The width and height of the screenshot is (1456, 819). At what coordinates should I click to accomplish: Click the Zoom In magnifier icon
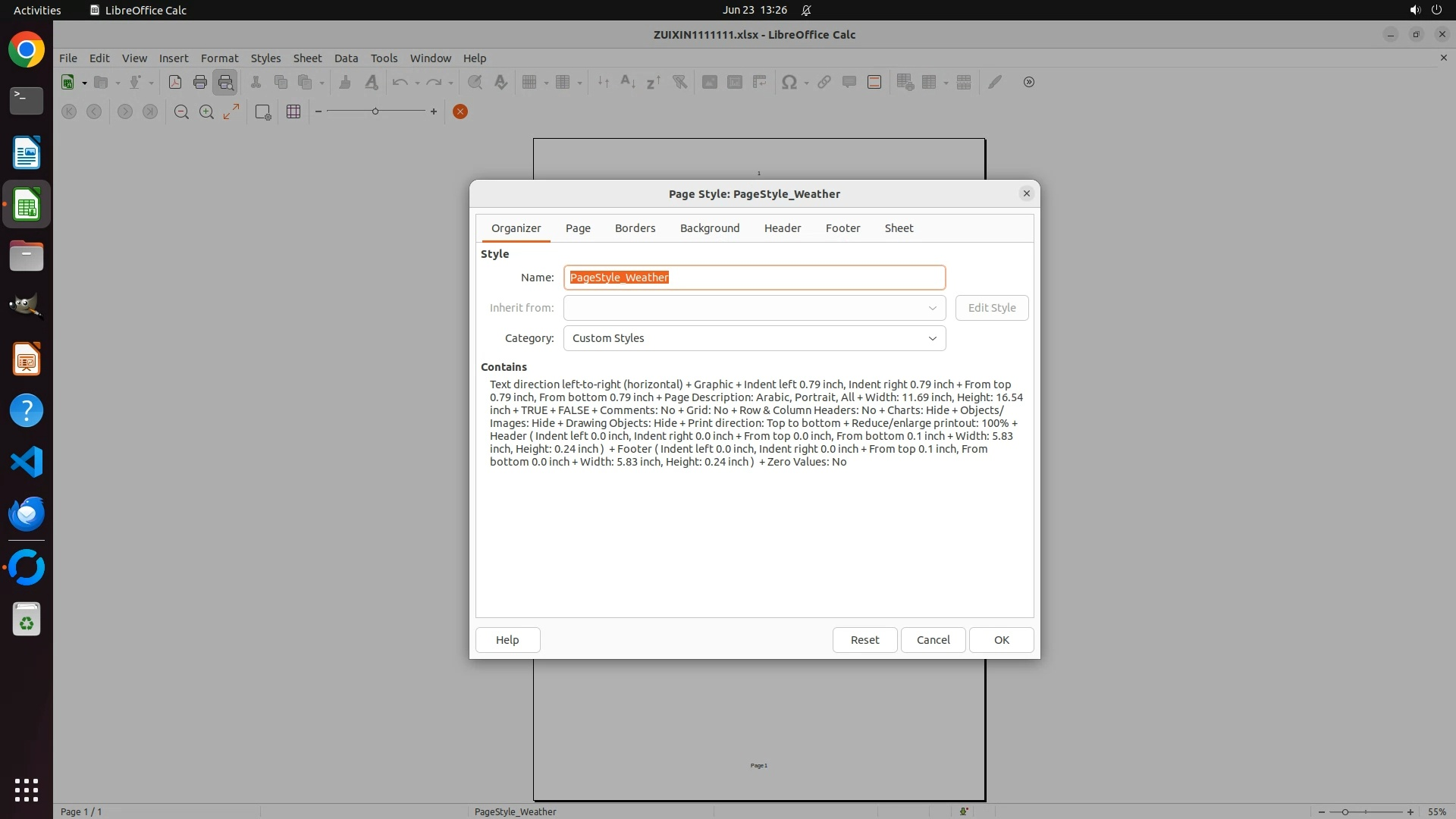tap(206, 111)
